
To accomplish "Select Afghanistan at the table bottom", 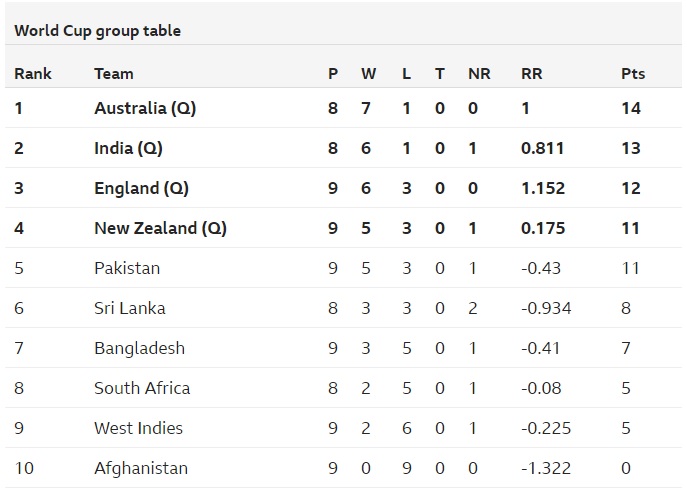I will coord(141,468).
